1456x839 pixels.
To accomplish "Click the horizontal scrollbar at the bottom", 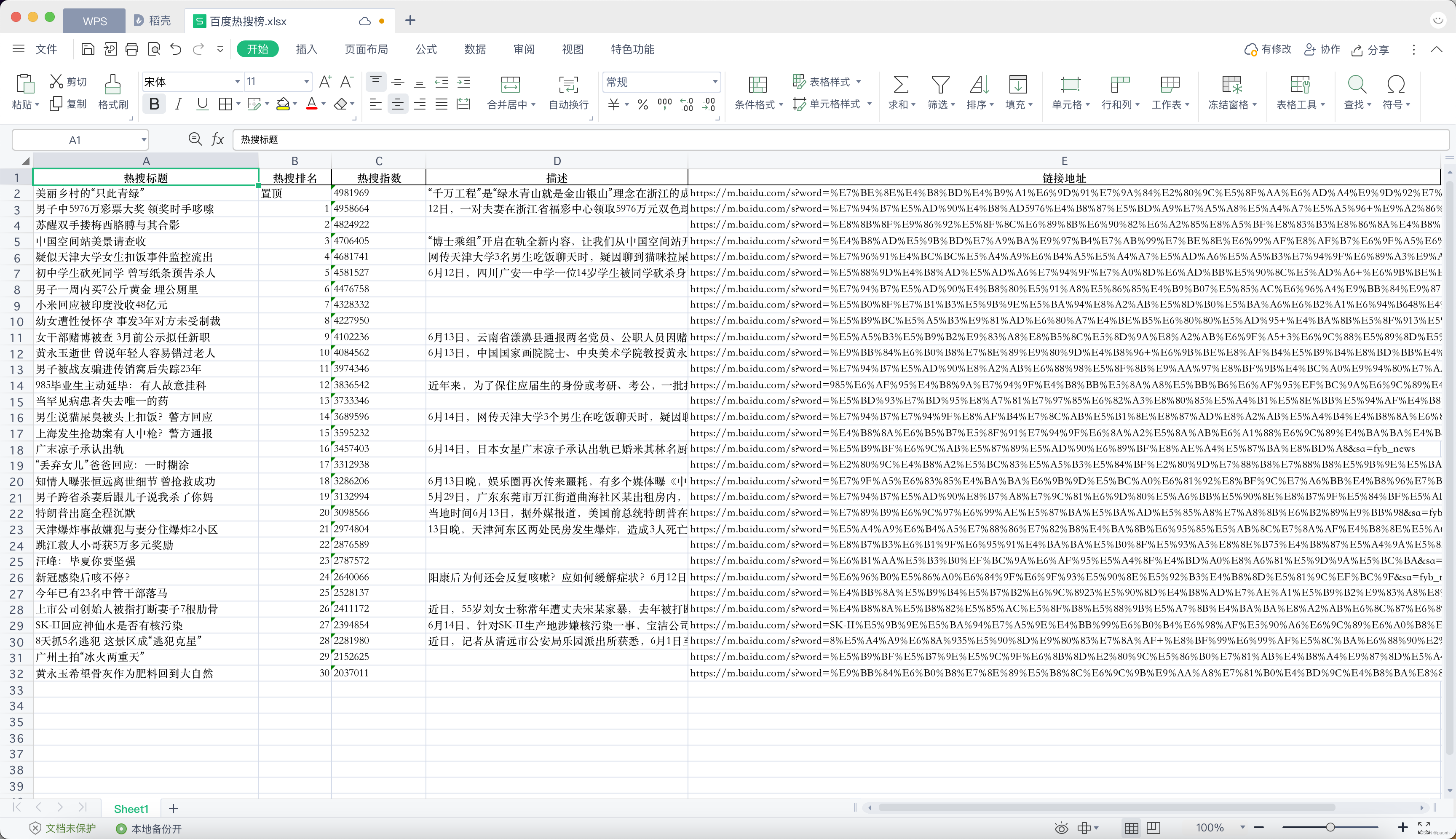I will tap(1106, 808).
